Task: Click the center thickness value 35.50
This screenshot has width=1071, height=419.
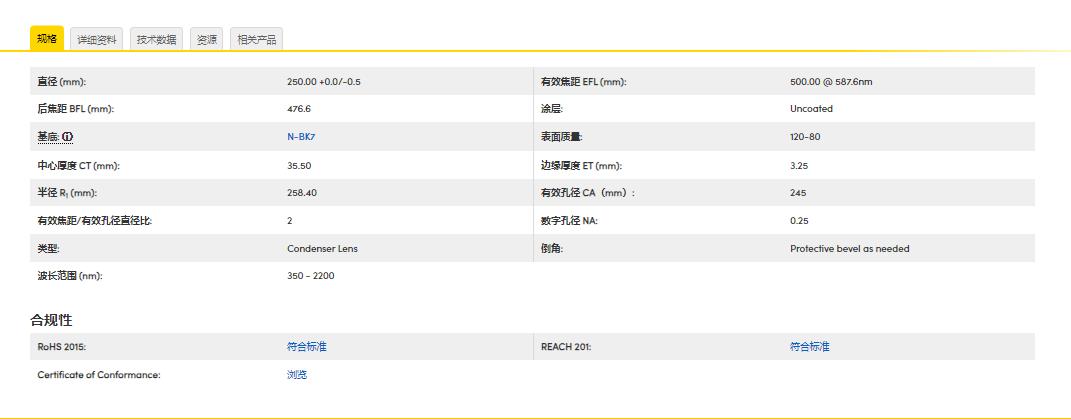Action: point(299,165)
